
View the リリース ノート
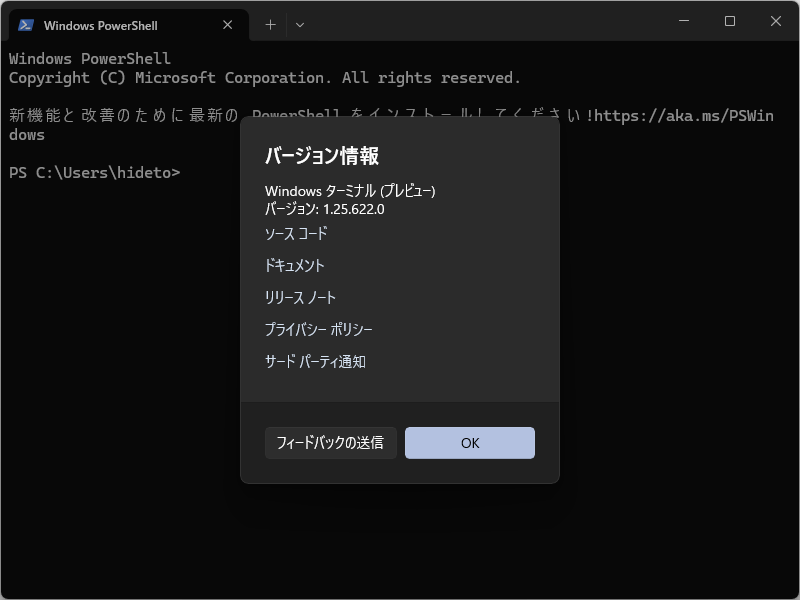pyautogui.click(x=300, y=297)
